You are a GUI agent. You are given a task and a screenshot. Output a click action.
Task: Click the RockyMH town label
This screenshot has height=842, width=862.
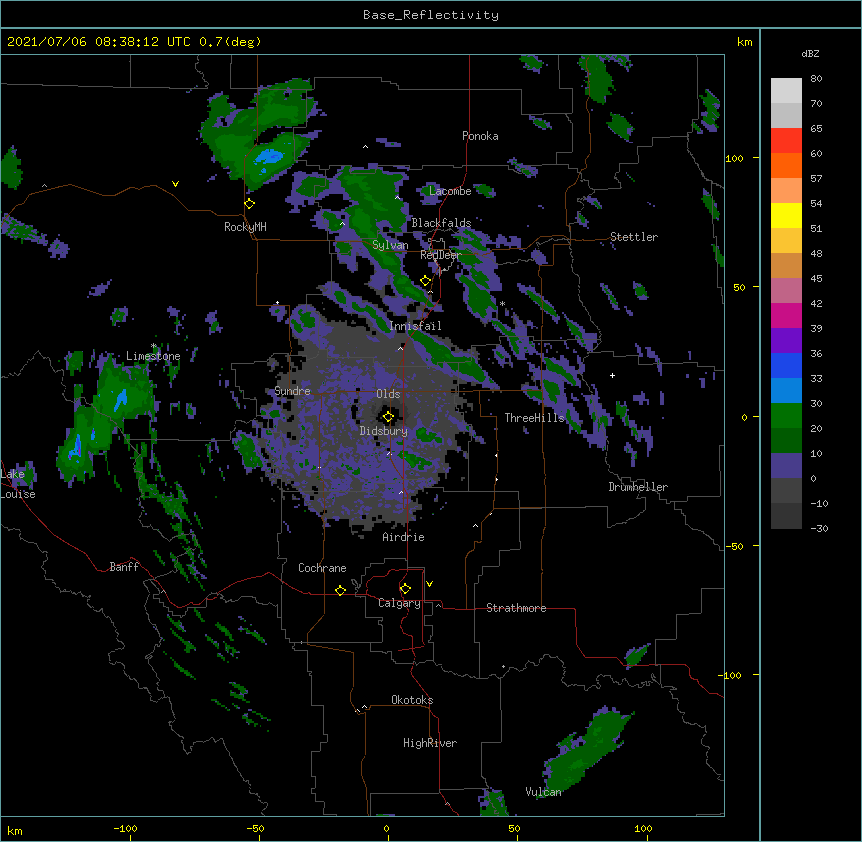[x=245, y=227]
